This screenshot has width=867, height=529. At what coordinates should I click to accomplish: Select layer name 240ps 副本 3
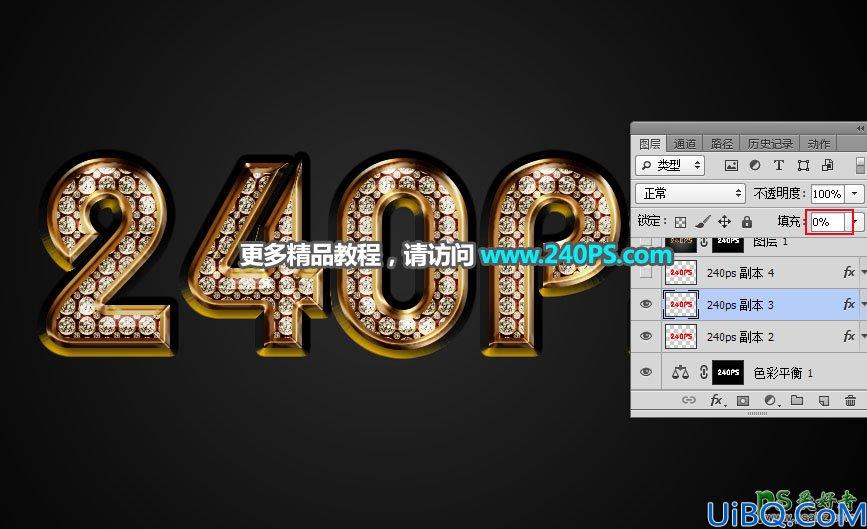pos(740,305)
